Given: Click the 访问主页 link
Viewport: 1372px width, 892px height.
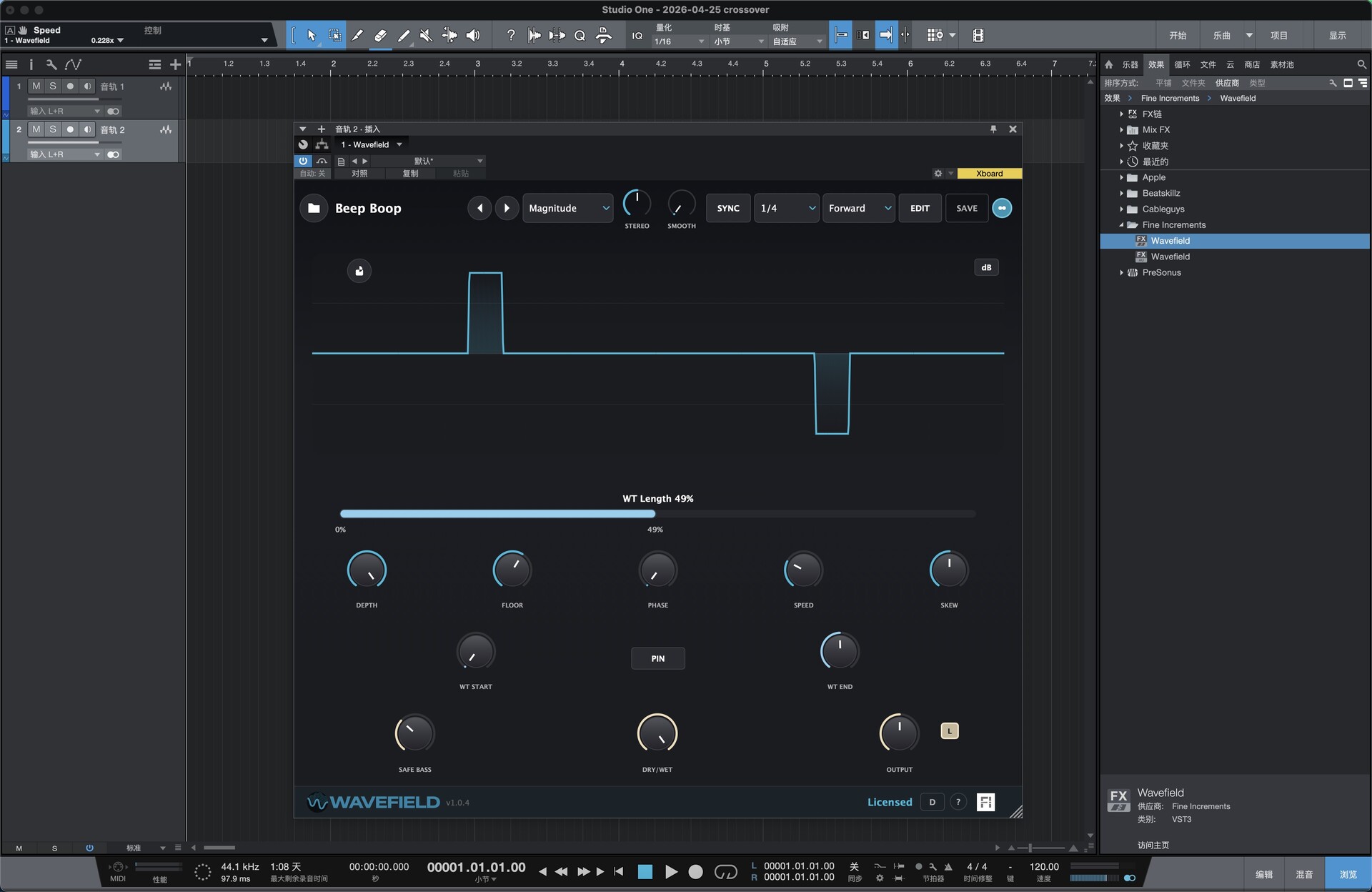Looking at the screenshot, I should [1153, 845].
